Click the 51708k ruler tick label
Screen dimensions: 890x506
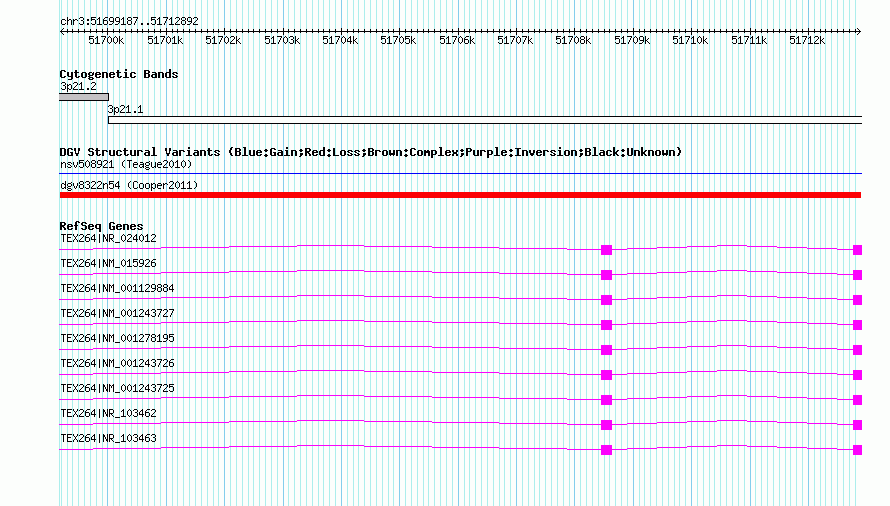click(573, 40)
